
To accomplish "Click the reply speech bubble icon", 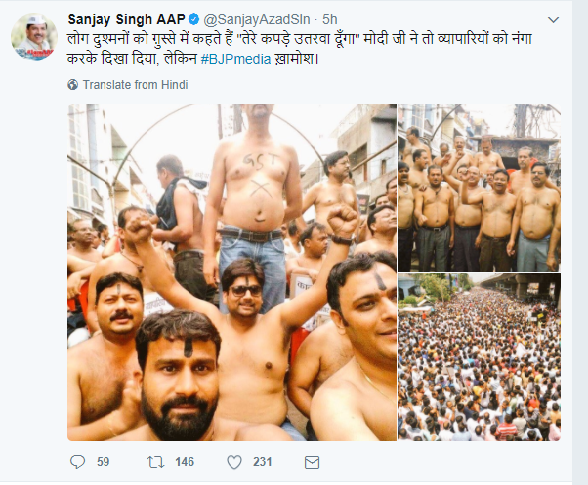I will pos(78,462).
